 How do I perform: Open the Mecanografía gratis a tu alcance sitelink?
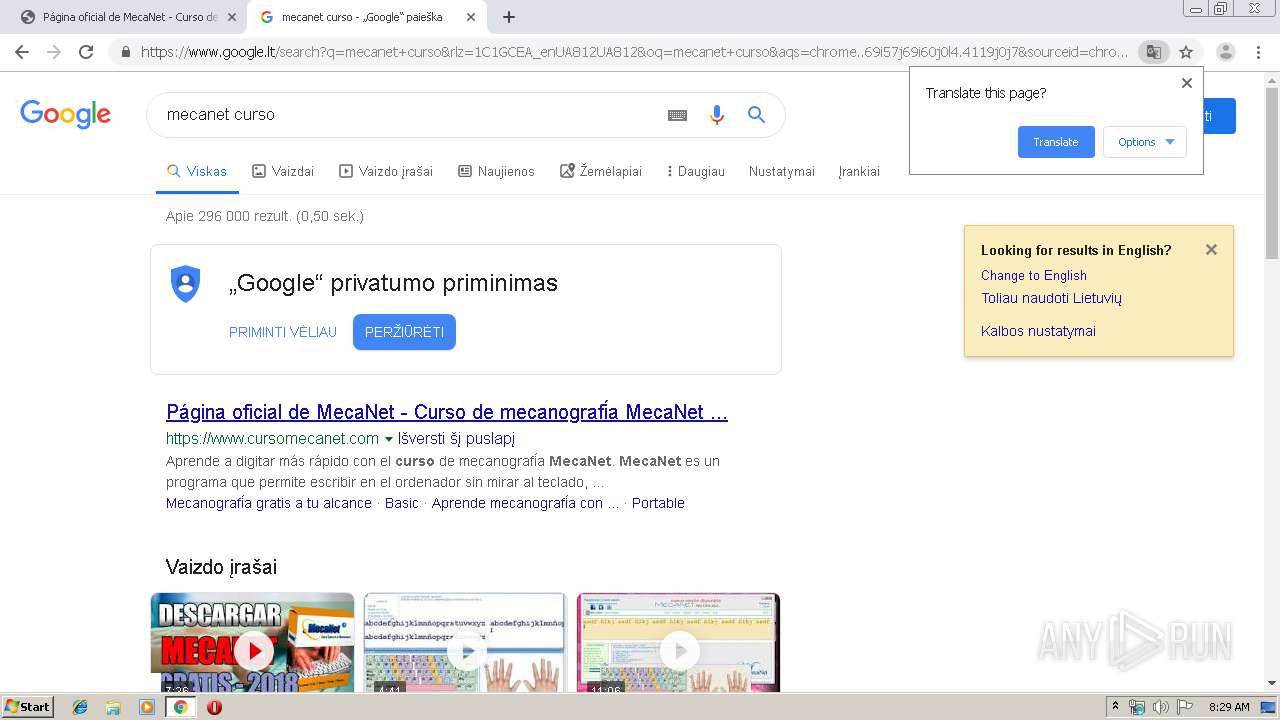269,503
